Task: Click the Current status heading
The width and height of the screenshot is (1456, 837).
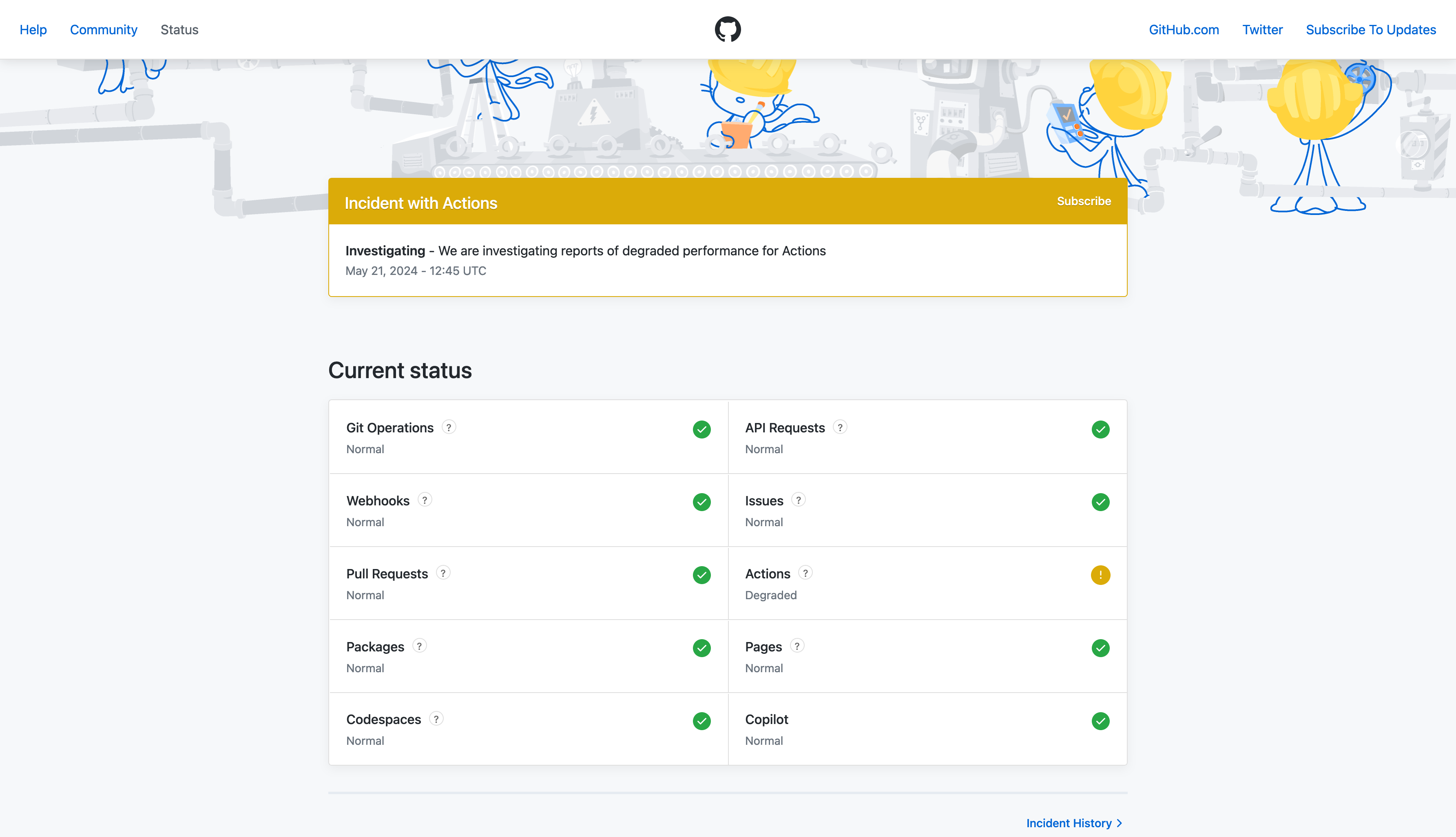Action: (400, 370)
